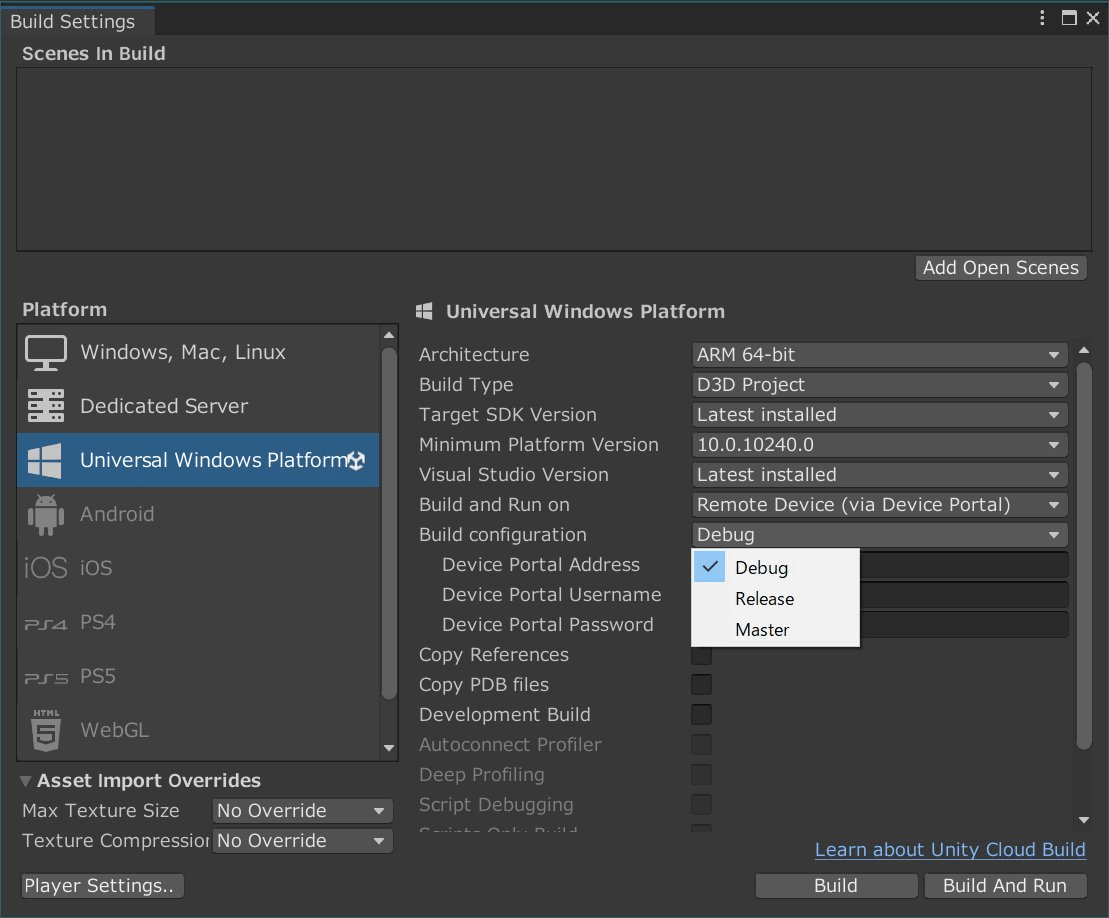Click the WebGL HTML5 icon
The image size is (1109, 918).
(46, 730)
